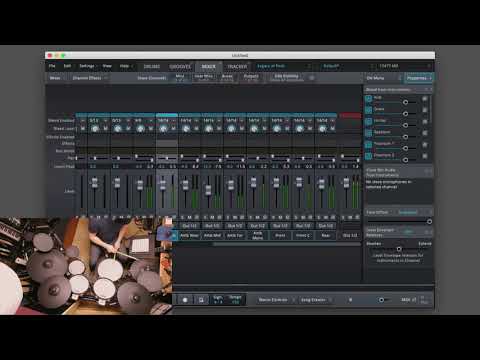Adjust the Shorten/Extend envelope slider
The height and width of the screenshot is (360, 480).
399,249
